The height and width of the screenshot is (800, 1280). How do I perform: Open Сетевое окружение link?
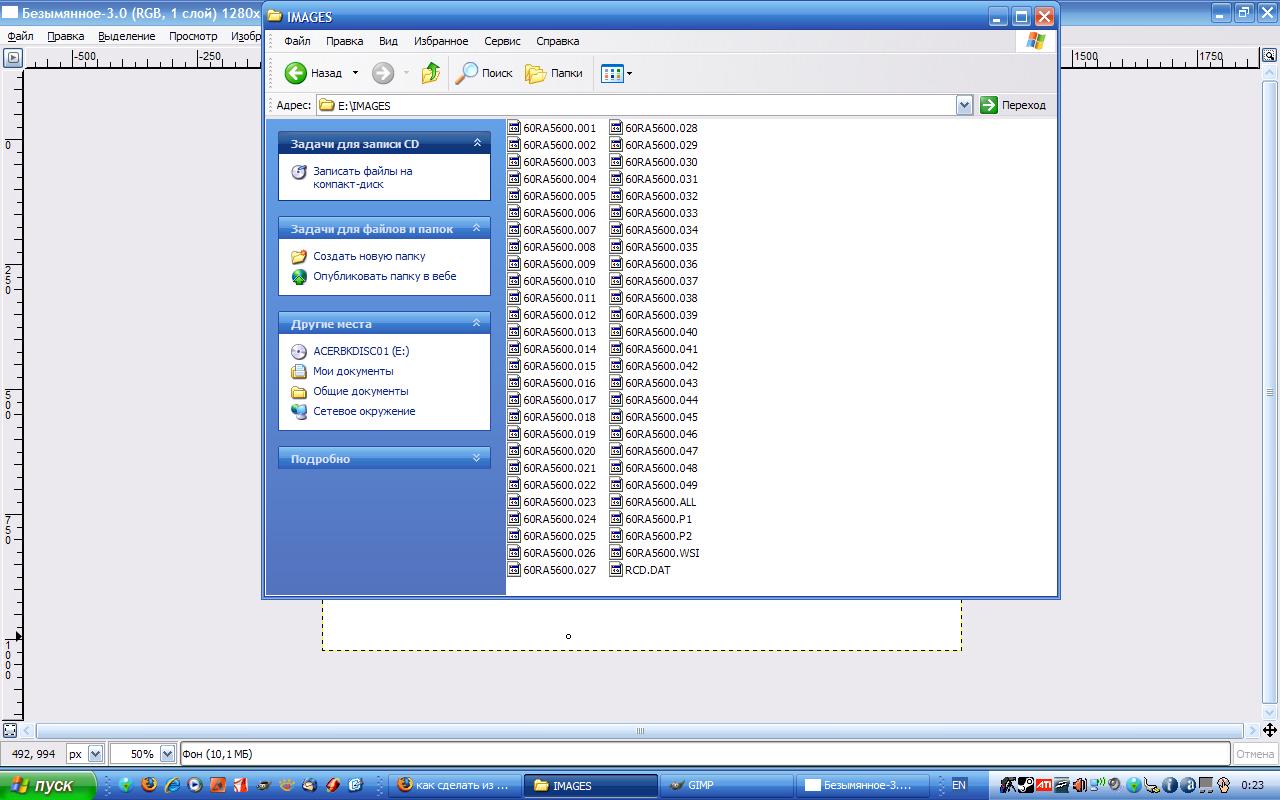tap(364, 411)
